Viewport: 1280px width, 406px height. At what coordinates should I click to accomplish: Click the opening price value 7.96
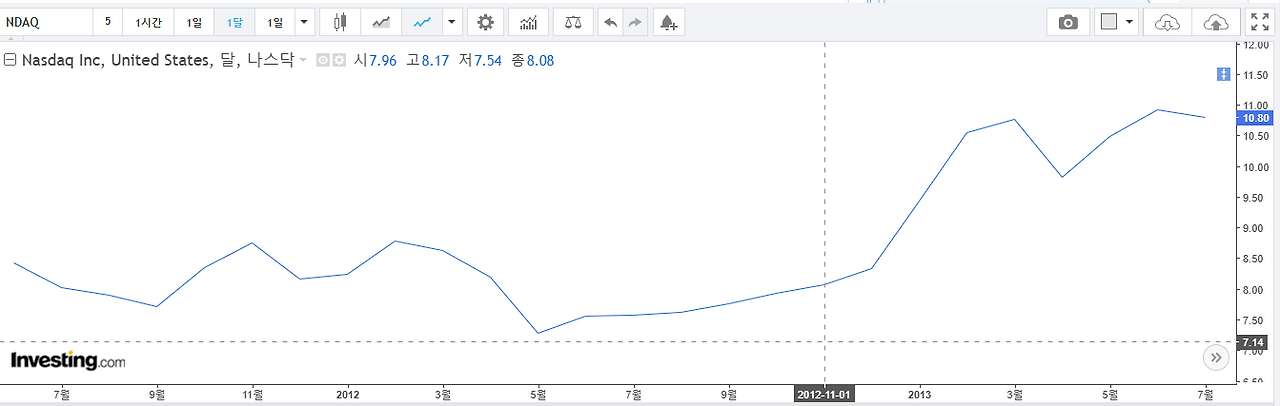pos(383,61)
